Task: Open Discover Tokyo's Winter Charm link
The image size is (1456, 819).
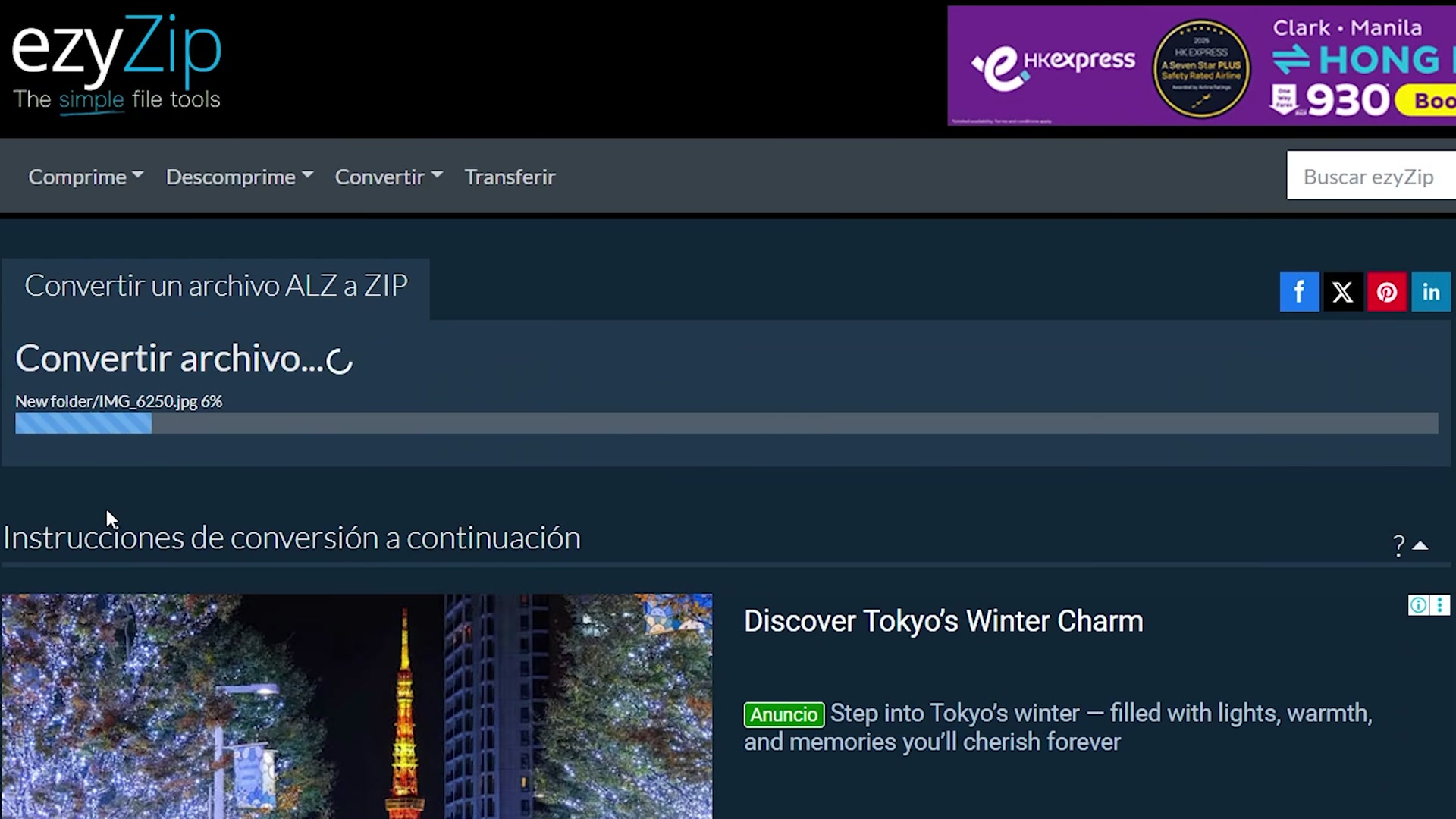Action: coord(943,621)
